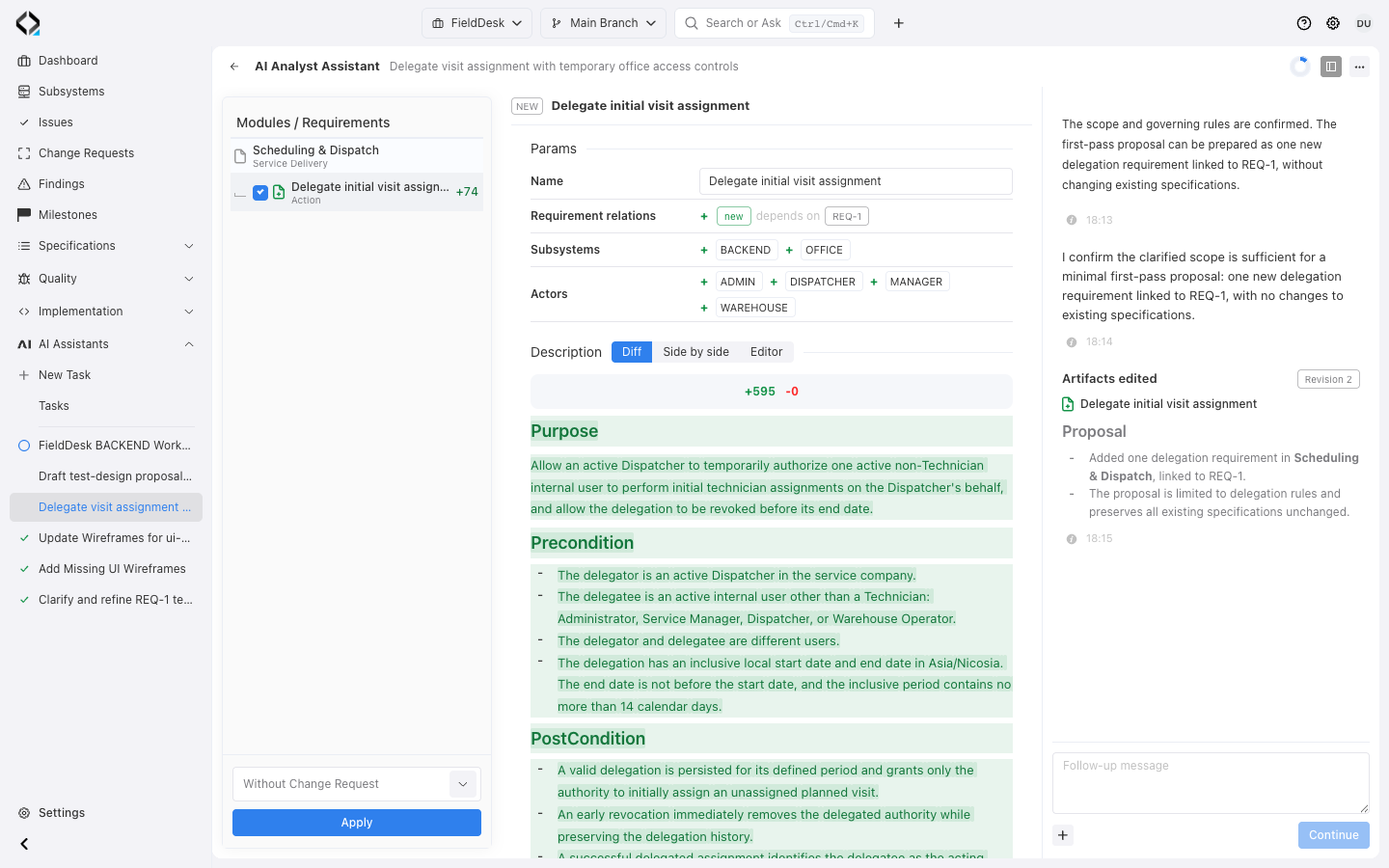Image resolution: width=1389 pixels, height=868 pixels.
Task: Uncheck Delegate initial visit assignment checkbox
Action: tap(260, 193)
